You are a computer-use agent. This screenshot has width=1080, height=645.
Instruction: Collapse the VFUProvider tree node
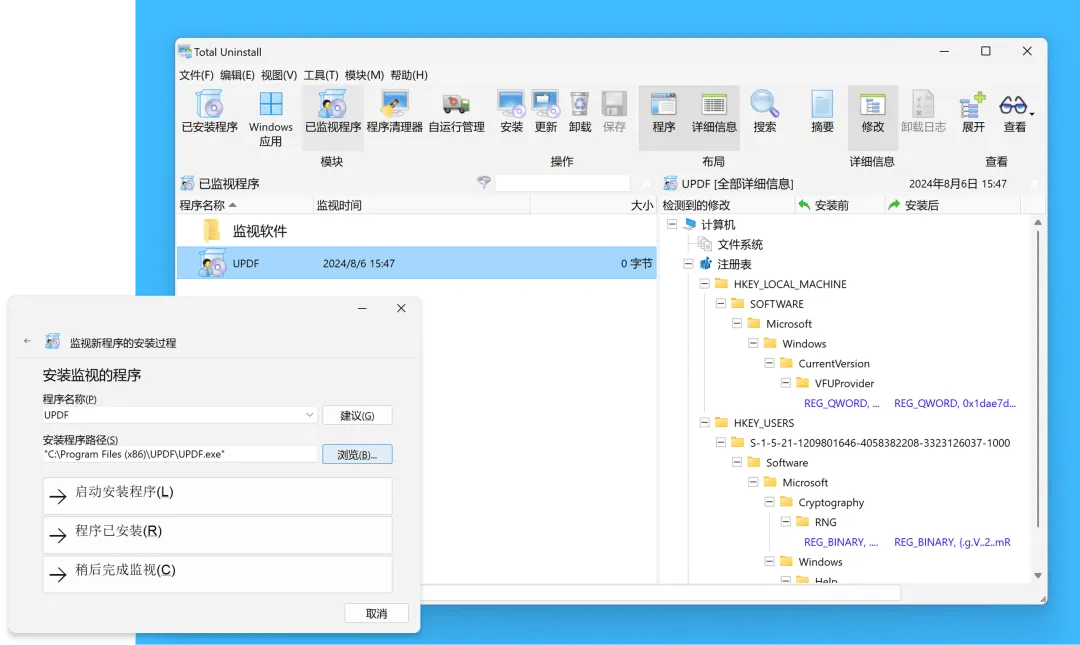[x=785, y=382]
